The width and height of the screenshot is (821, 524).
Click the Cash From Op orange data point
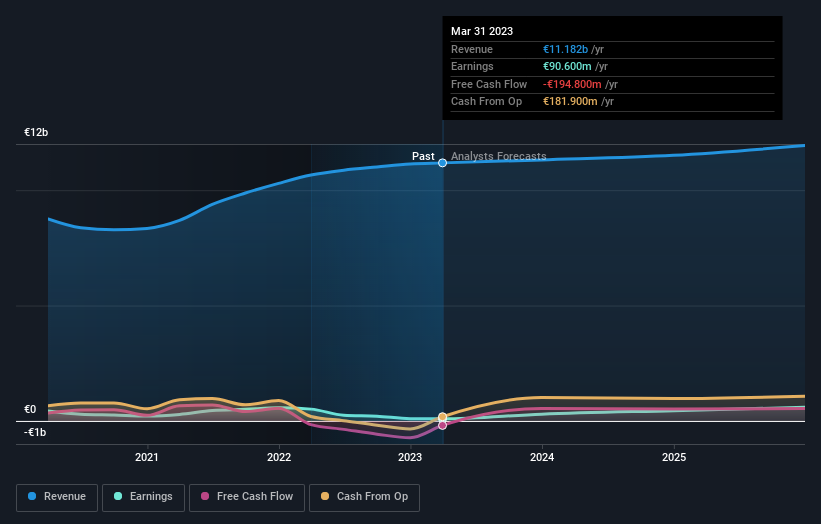pos(442,417)
